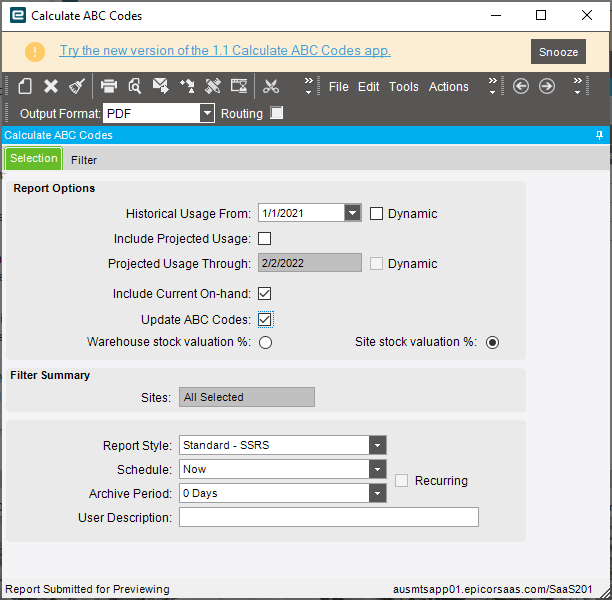Toggle Dynamic for Projected Usage Through
Viewport: 612px width, 600px height.
376,264
